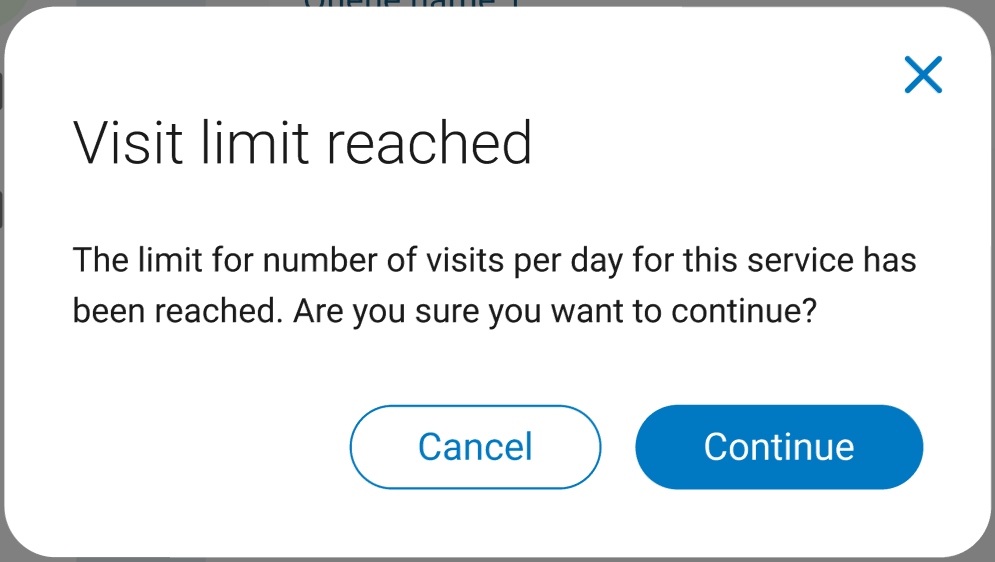Click the "Visit limit reached" heading

(302, 142)
